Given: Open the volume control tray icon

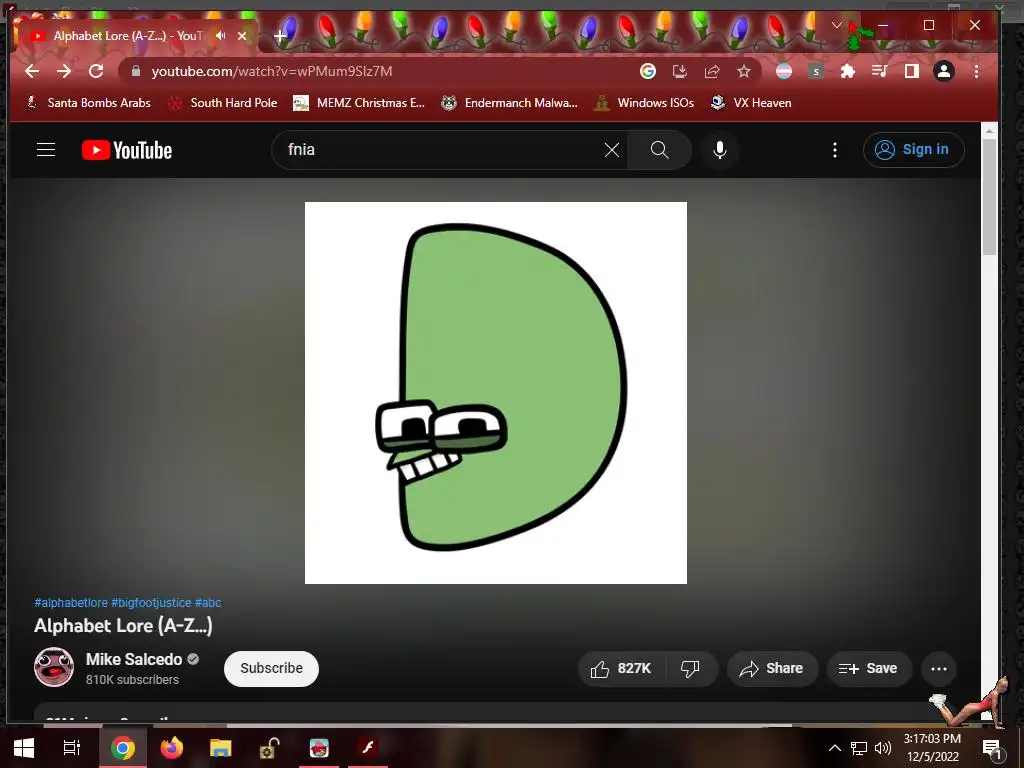Looking at the screenshot, I should (883, 748).
